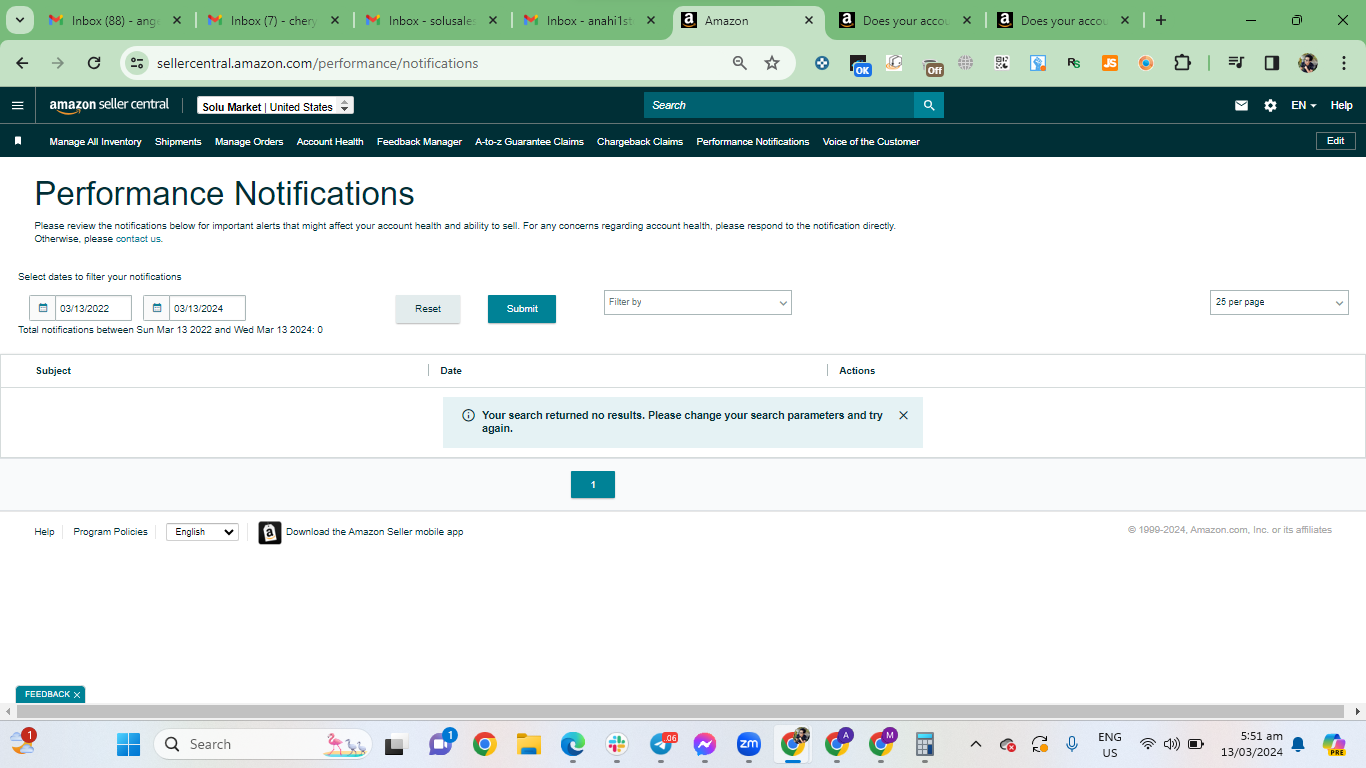Screen dimensions: 1366x768
Task: Follow the contact us link
Action: [138, 239]
